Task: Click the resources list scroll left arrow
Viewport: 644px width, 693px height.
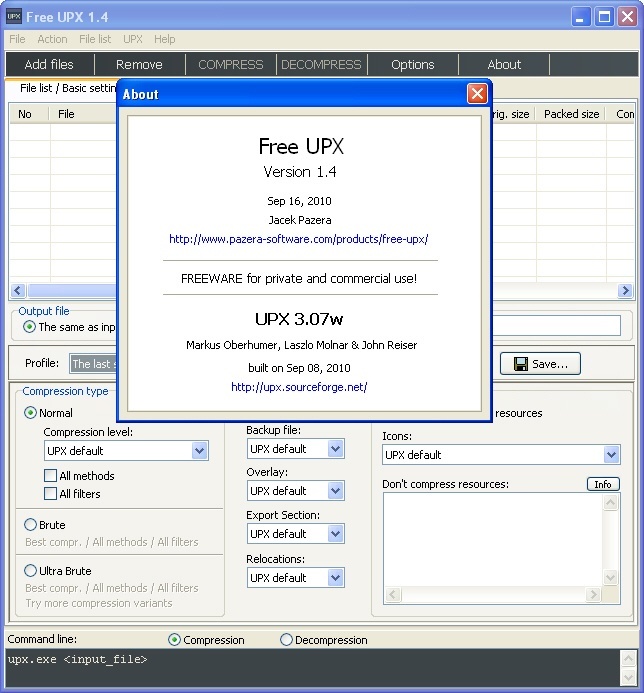Action: click(393, 595)
